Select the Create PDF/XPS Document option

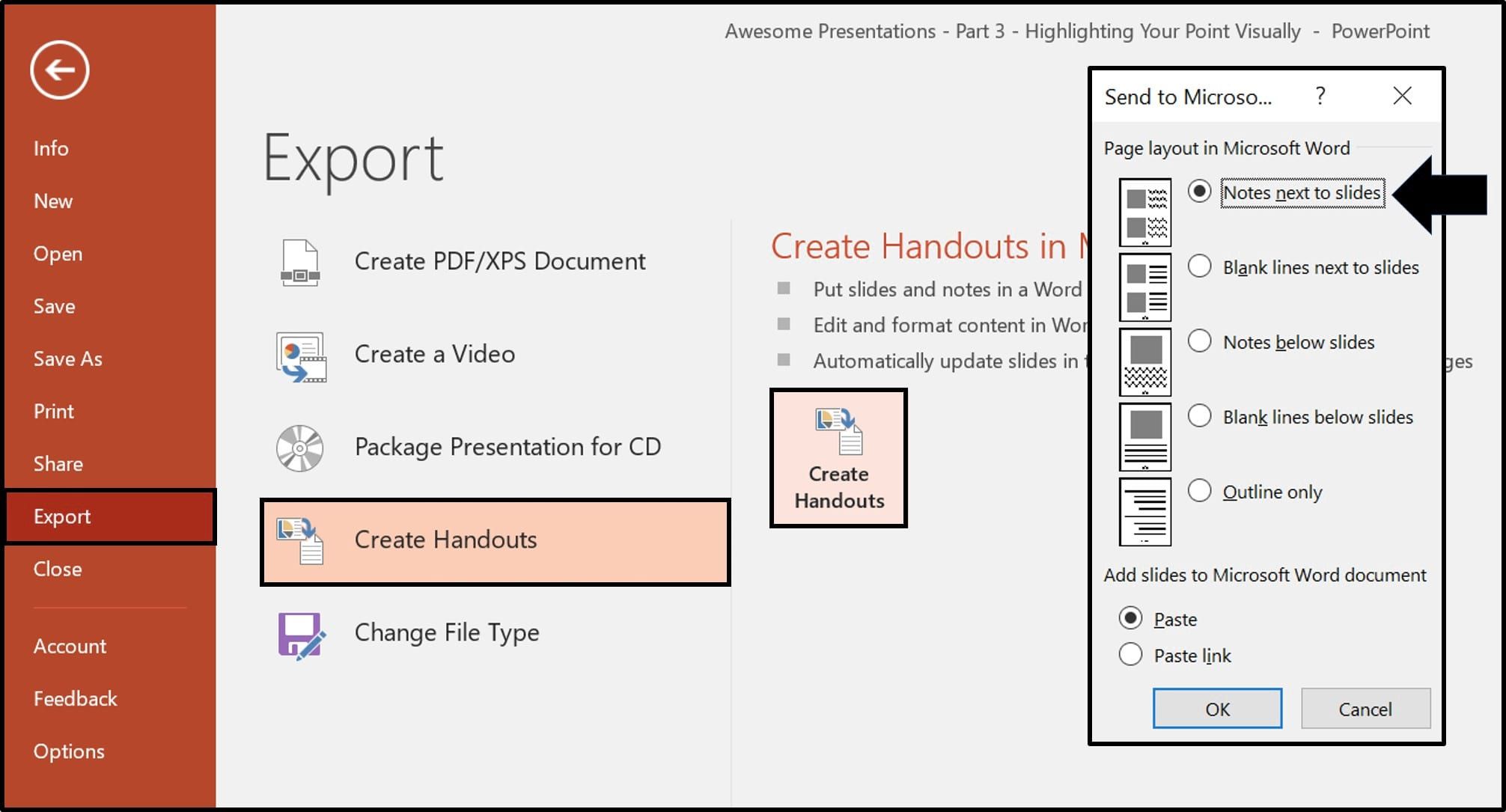point(495,262)
